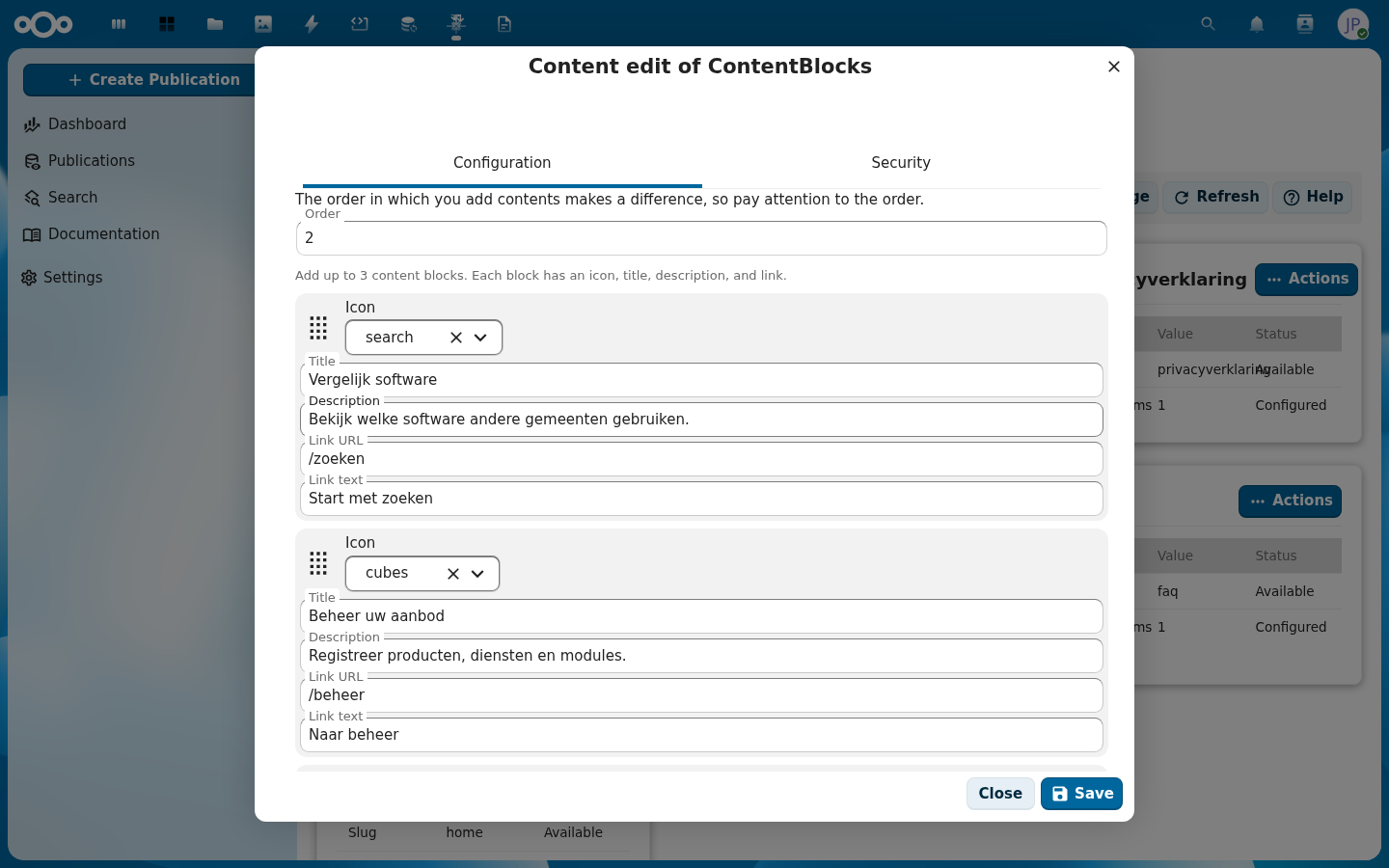This screenshot has width=1389, height=868.
Task: Switch to the Configuration tab
Action: click(502, 163)
